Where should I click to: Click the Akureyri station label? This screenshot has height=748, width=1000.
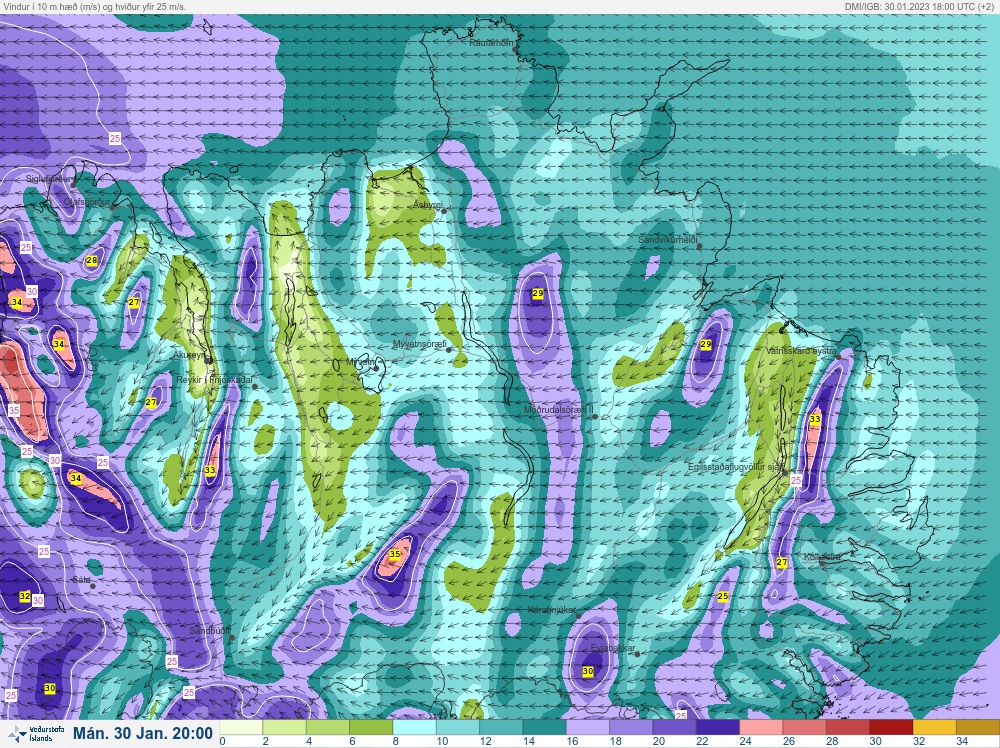pyautogui.click(x=189, y=355)
